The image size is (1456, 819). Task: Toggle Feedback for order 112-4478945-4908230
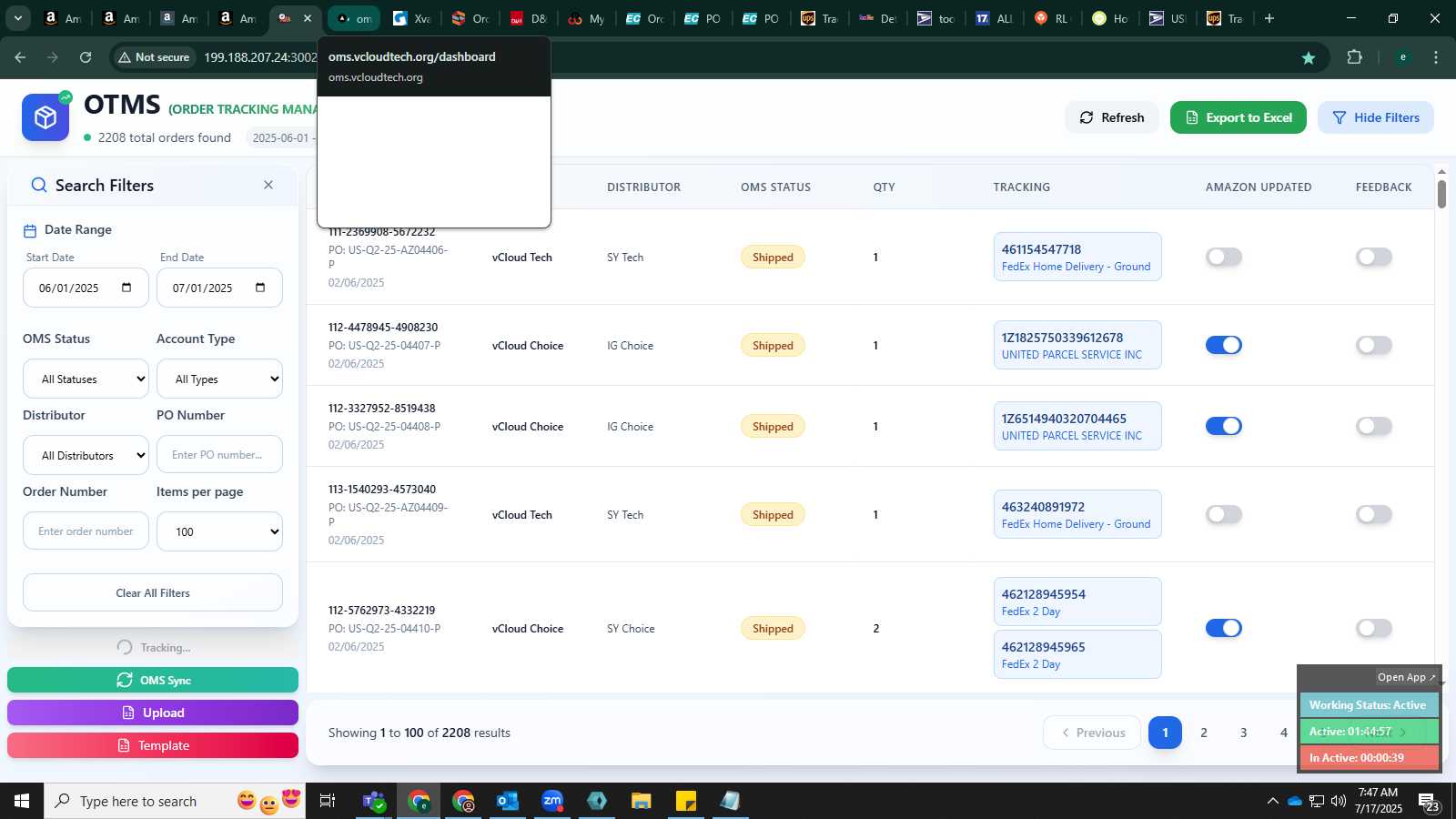coord(1374,345)
